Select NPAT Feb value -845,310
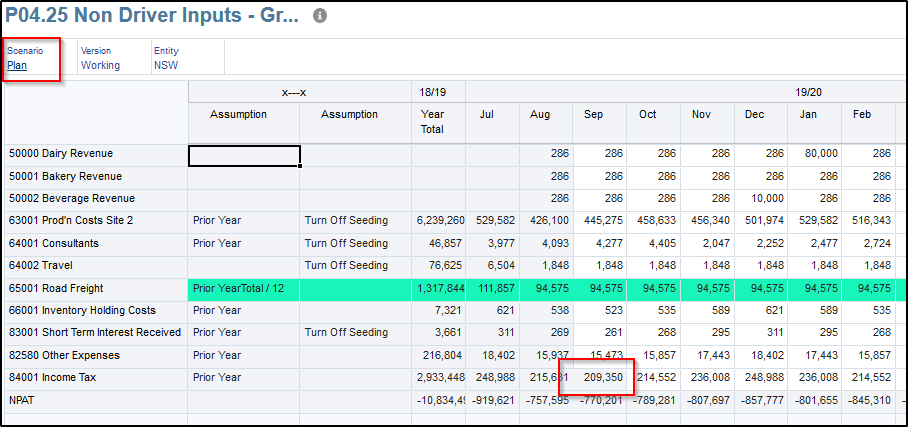Screen dimensions: 908x427 pyautogui.click(x=869, y=400)
